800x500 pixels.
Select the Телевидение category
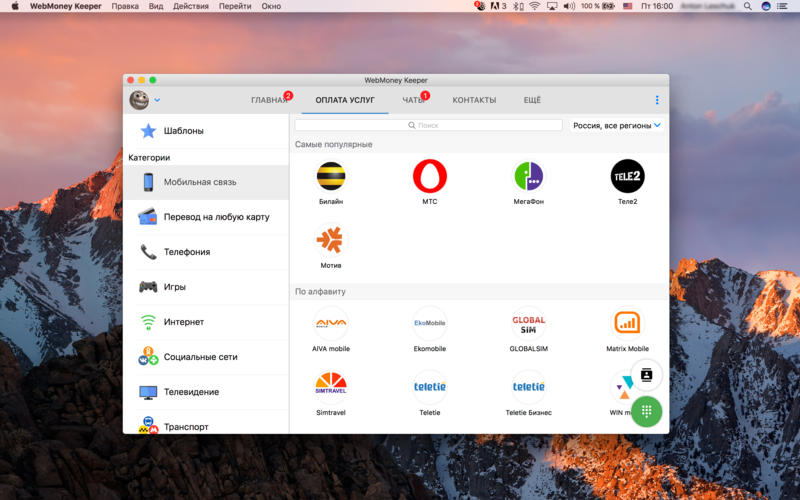pos(206,392)
